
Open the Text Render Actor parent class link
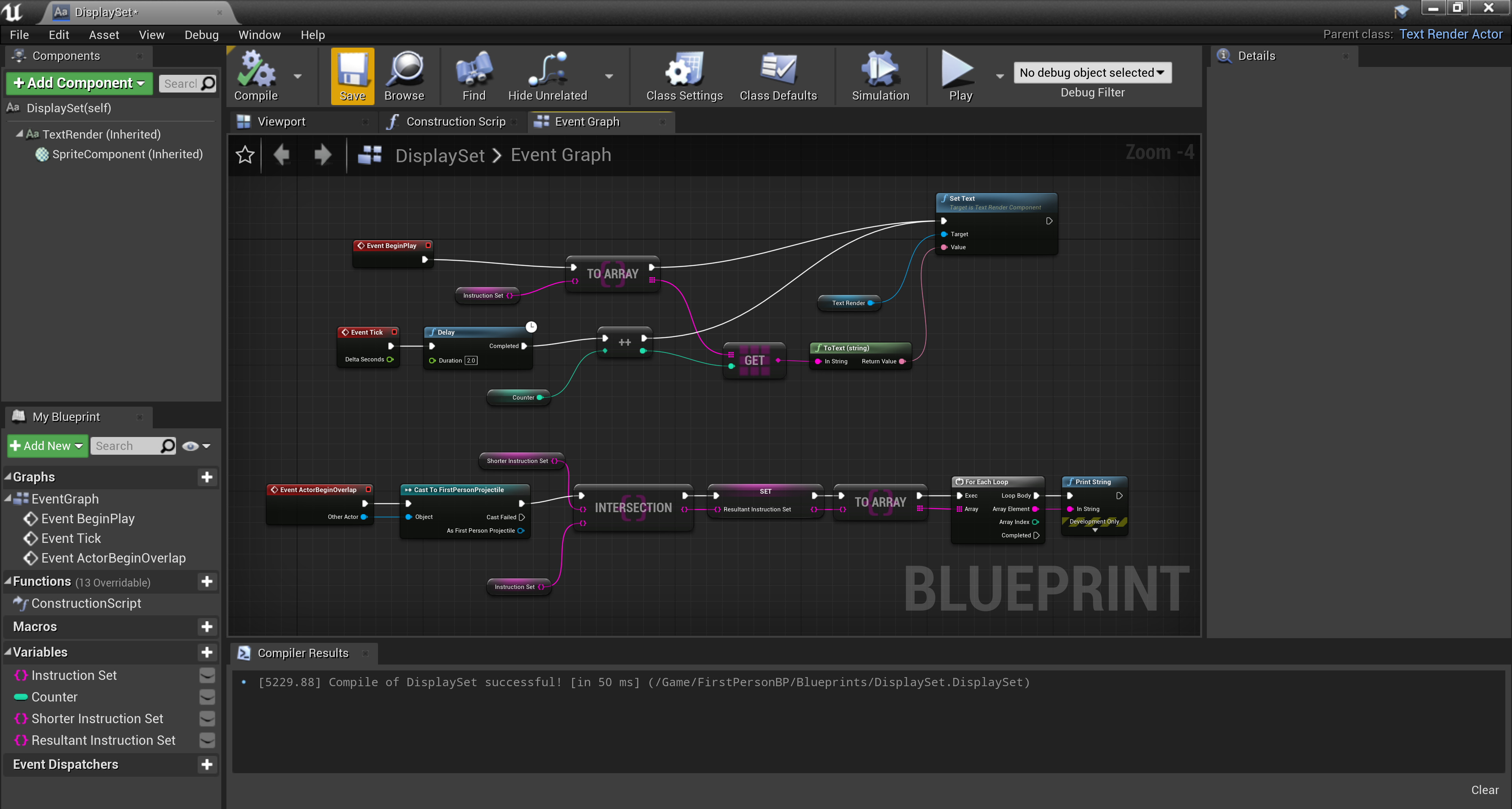point(1450,34)
